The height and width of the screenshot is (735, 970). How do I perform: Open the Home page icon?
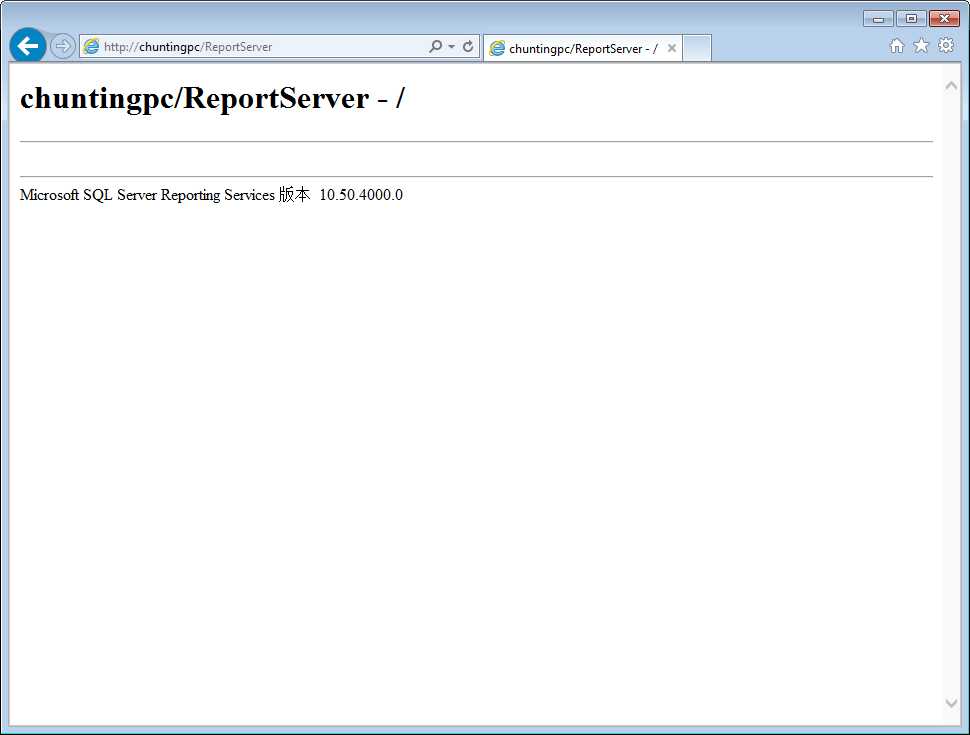click(896, 46)
